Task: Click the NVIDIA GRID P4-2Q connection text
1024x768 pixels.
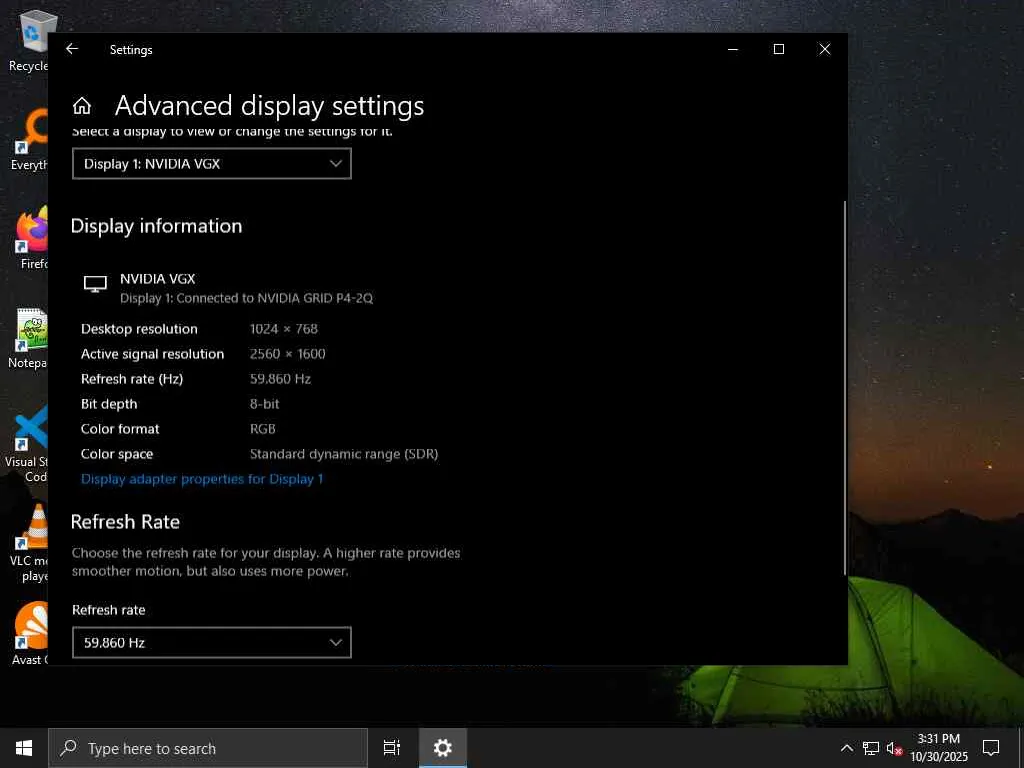Action: tap(246, 298)
